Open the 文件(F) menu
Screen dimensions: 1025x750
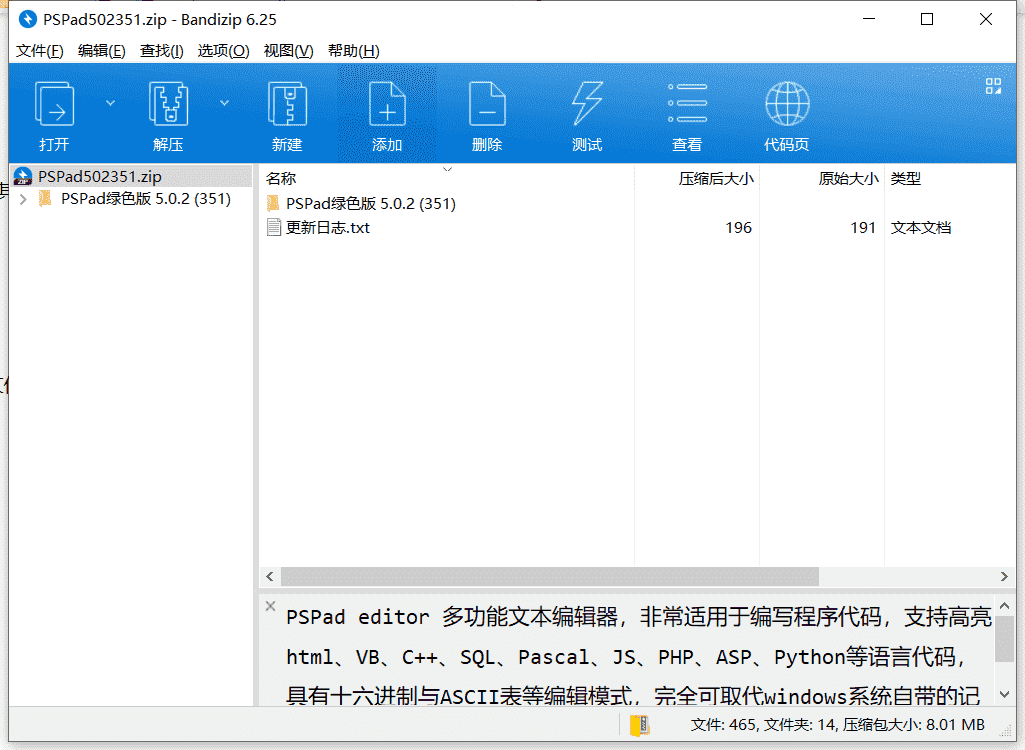(40, 51)
